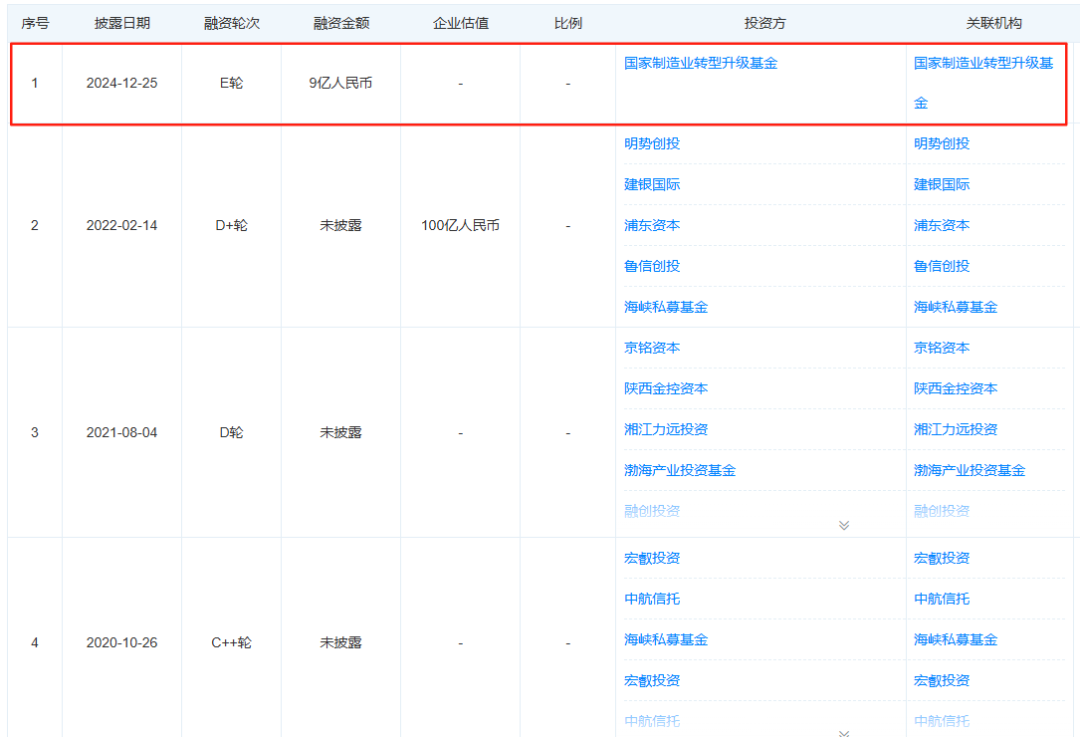Select the C++轮 round cell
This screenshot has height=737, width=1080.
pos(231,643)
